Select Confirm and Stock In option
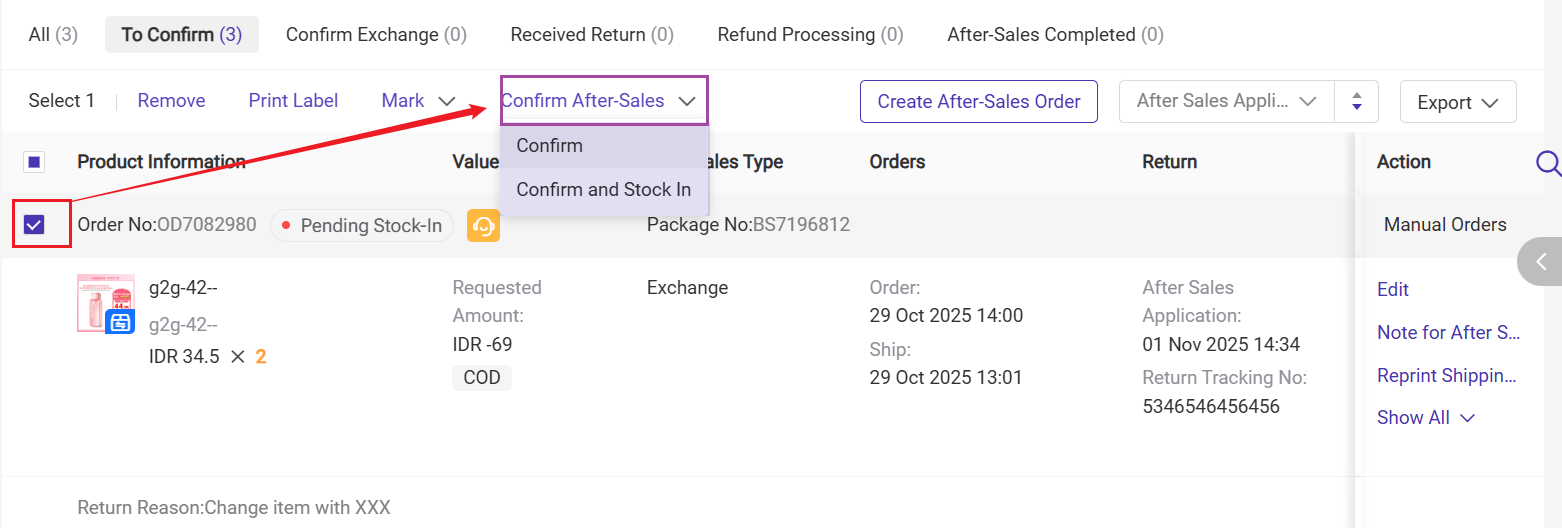This screenshot has height=528, width=1562. (x=603, y=190)
